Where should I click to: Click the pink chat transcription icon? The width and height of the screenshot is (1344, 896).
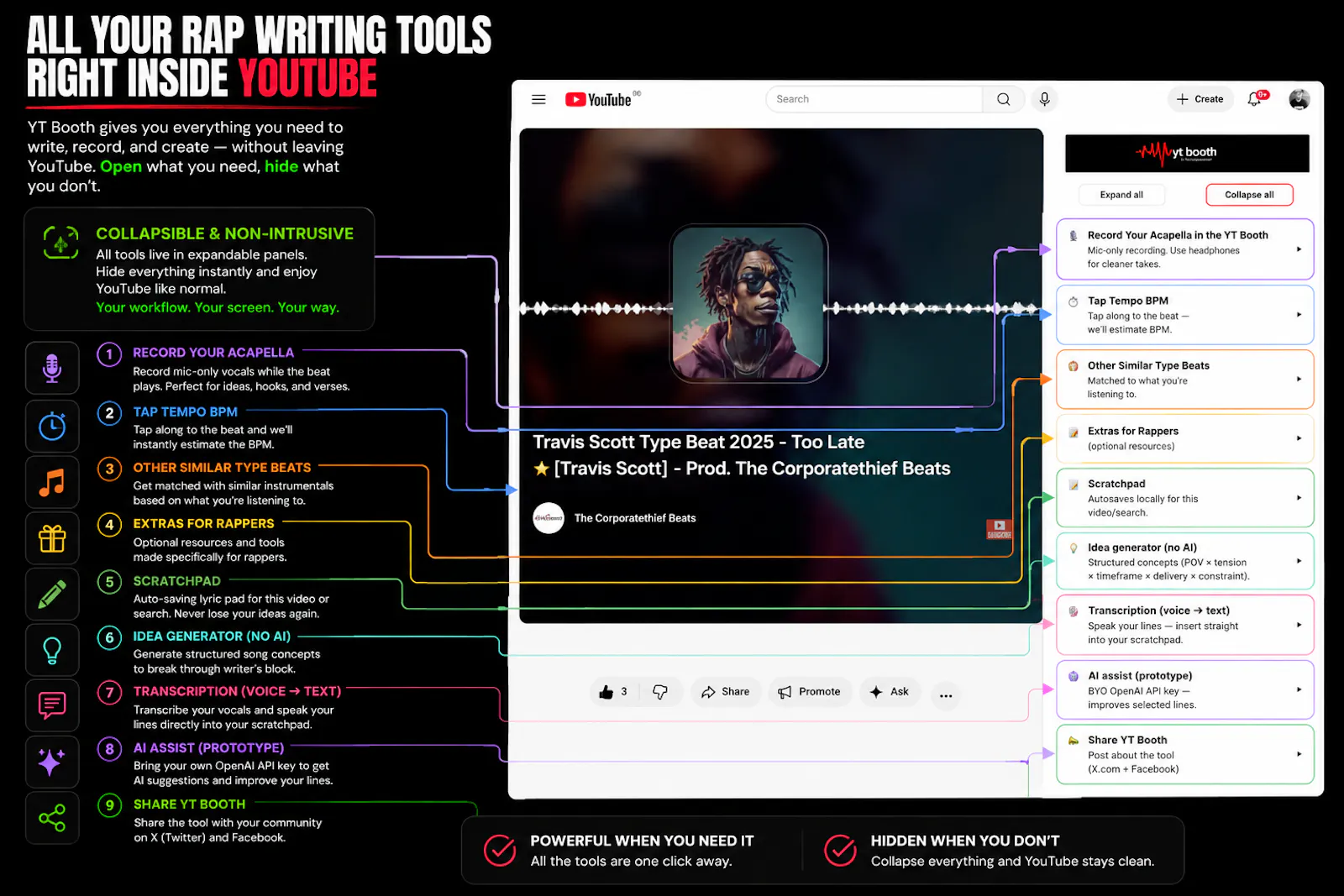(52, 705)
